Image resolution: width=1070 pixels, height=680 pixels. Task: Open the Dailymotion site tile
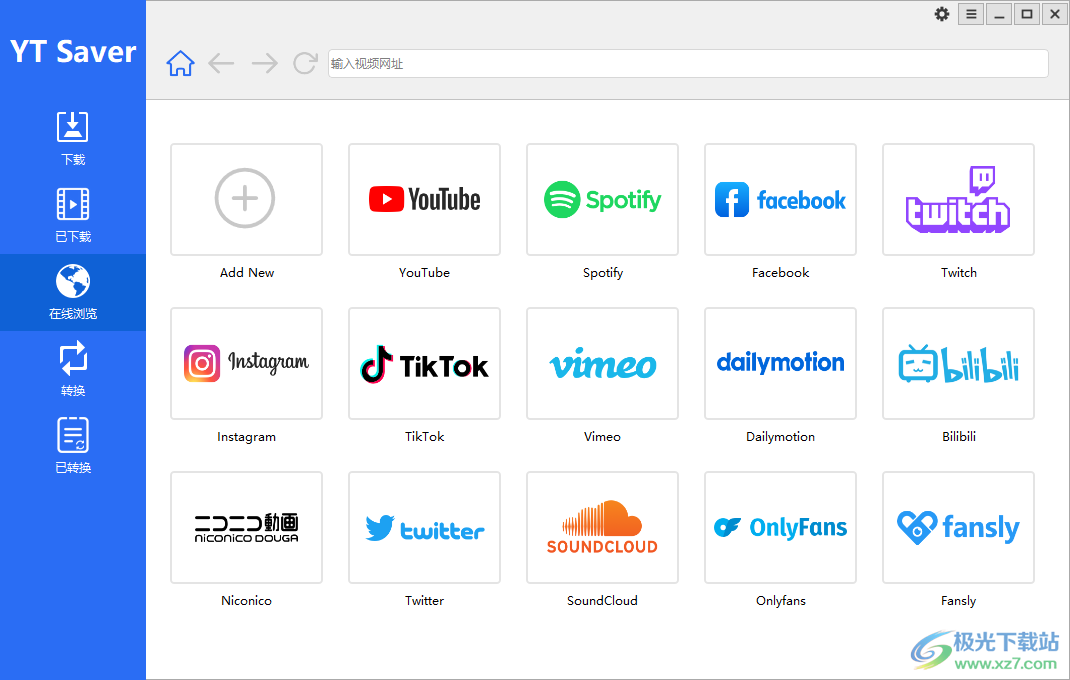click(x=781, y=363)
